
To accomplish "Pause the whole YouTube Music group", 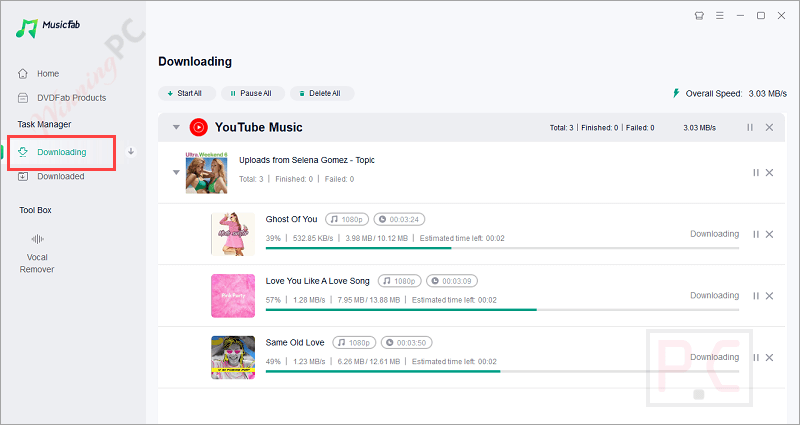I will 750,127.
